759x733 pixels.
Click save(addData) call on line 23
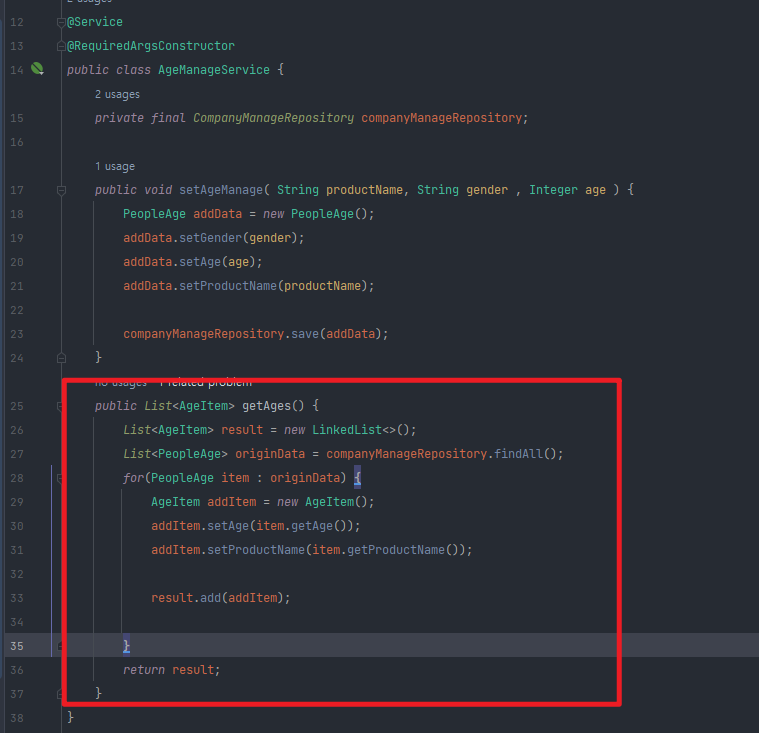[339, 334]
